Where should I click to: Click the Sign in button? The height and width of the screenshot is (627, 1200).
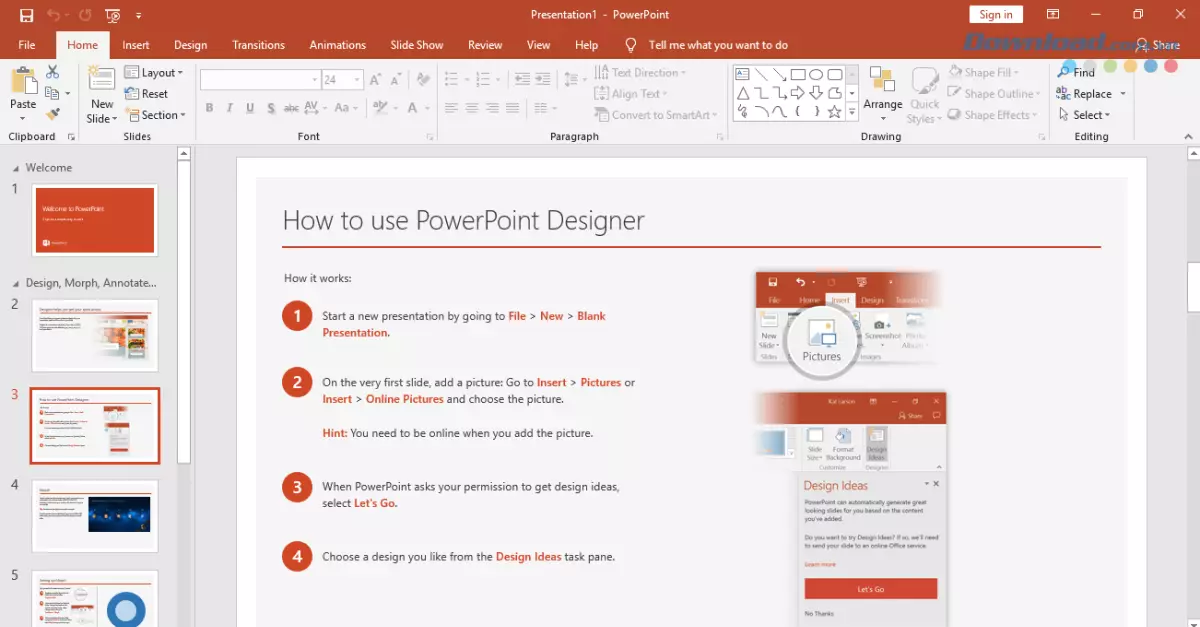click(x=996, y=14)
